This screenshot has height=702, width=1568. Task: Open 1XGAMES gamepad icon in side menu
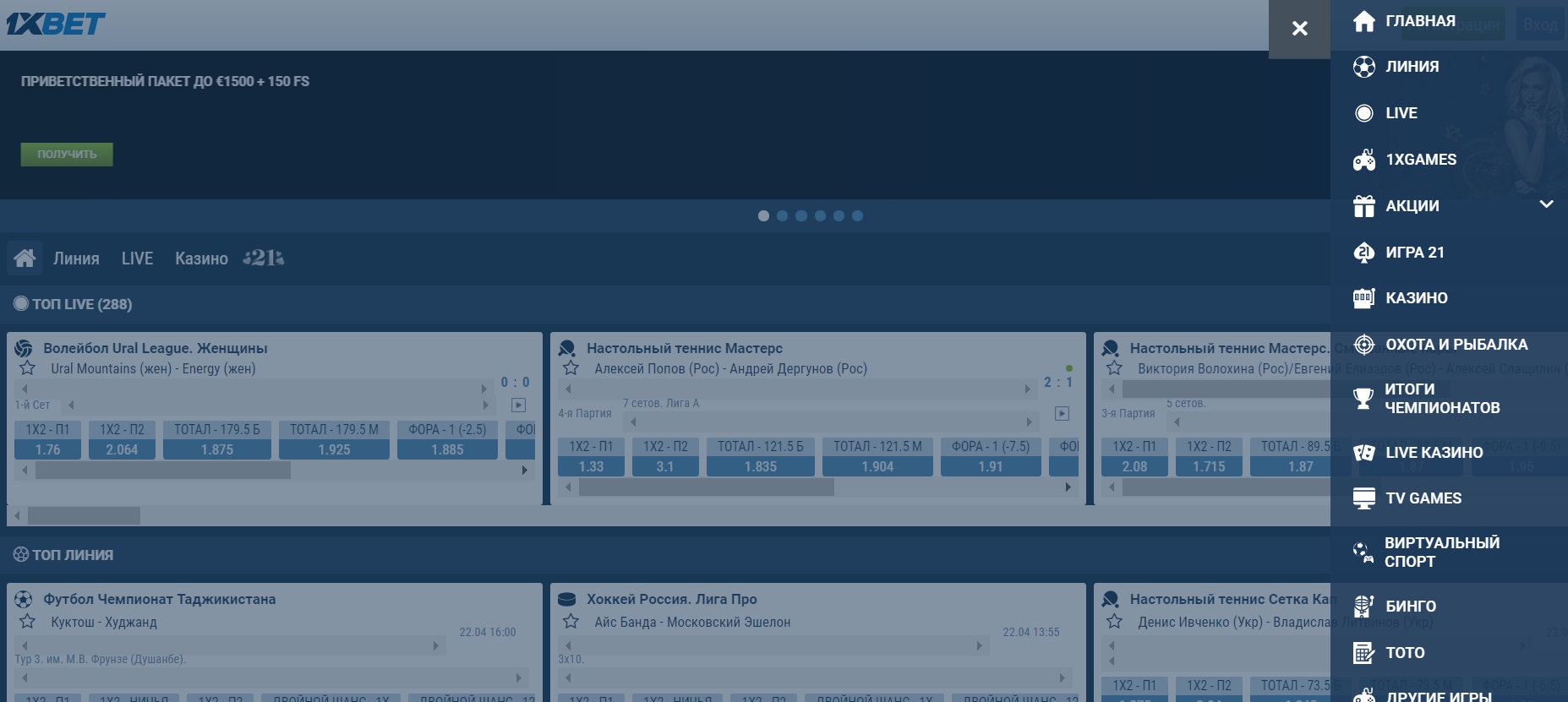1363,160
